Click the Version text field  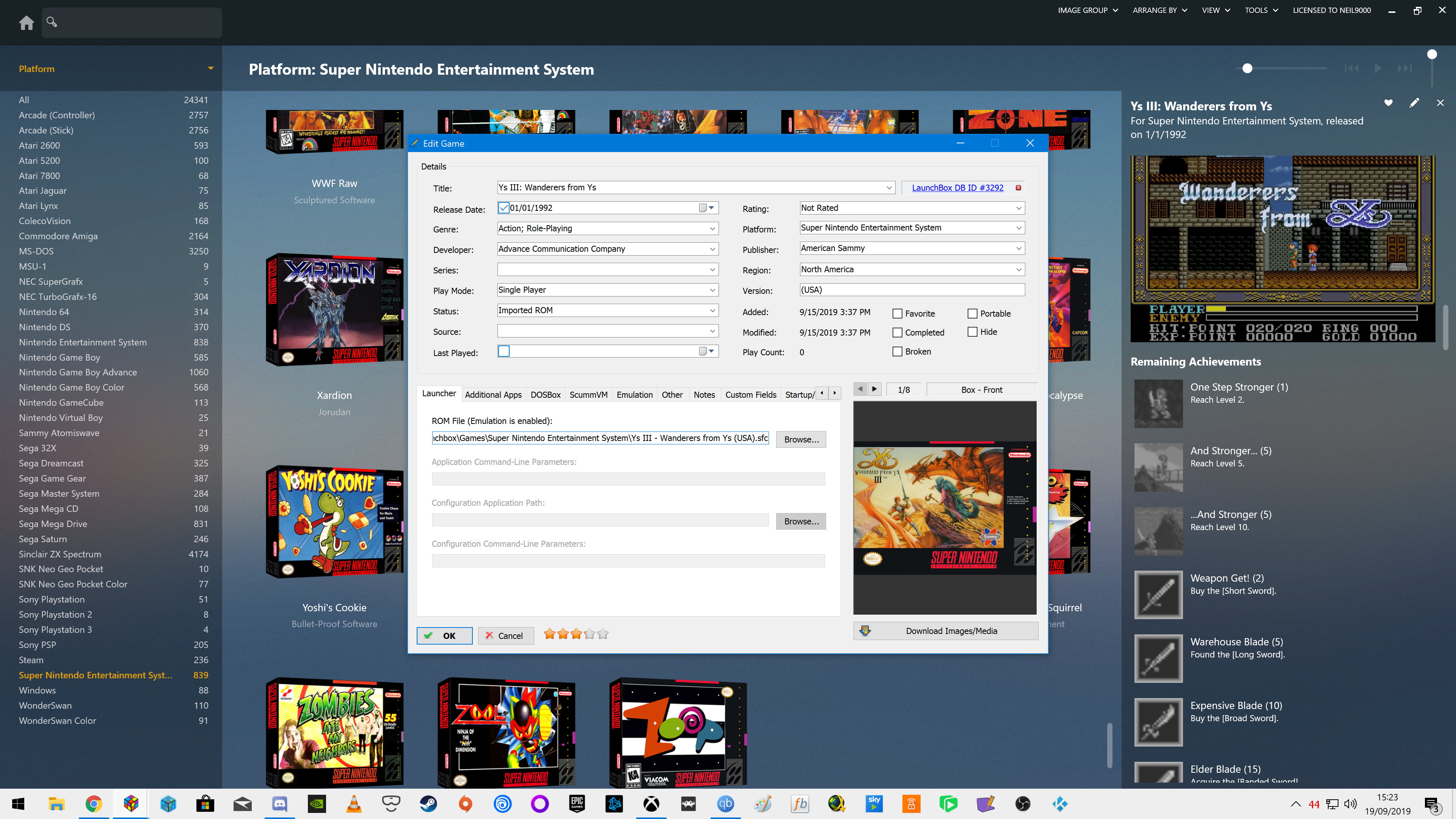tap(912, 289)
